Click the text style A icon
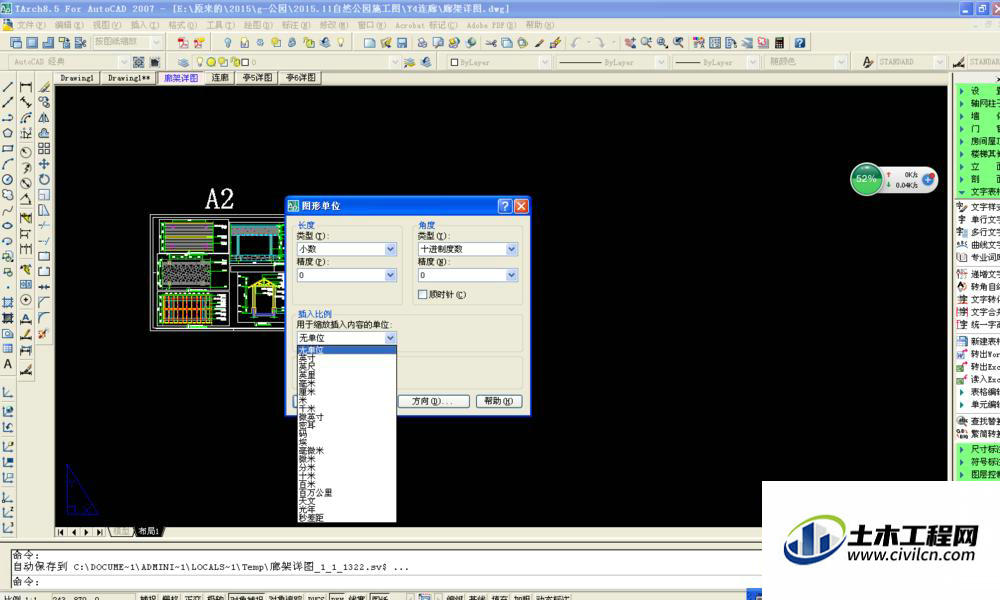This screenshot has width=1000, height=600. tap(867, 62)
